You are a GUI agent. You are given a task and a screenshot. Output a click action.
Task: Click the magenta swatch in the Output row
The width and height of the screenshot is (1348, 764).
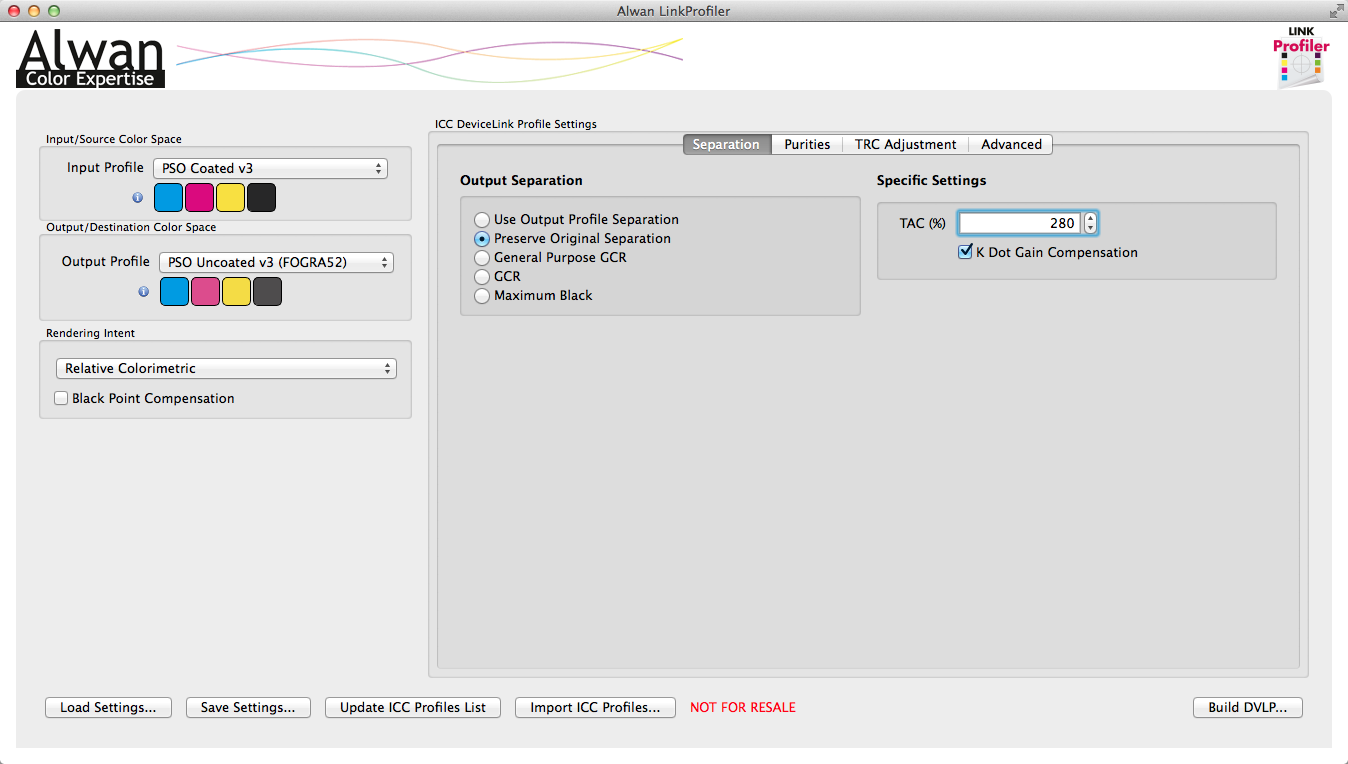point(205,291)
